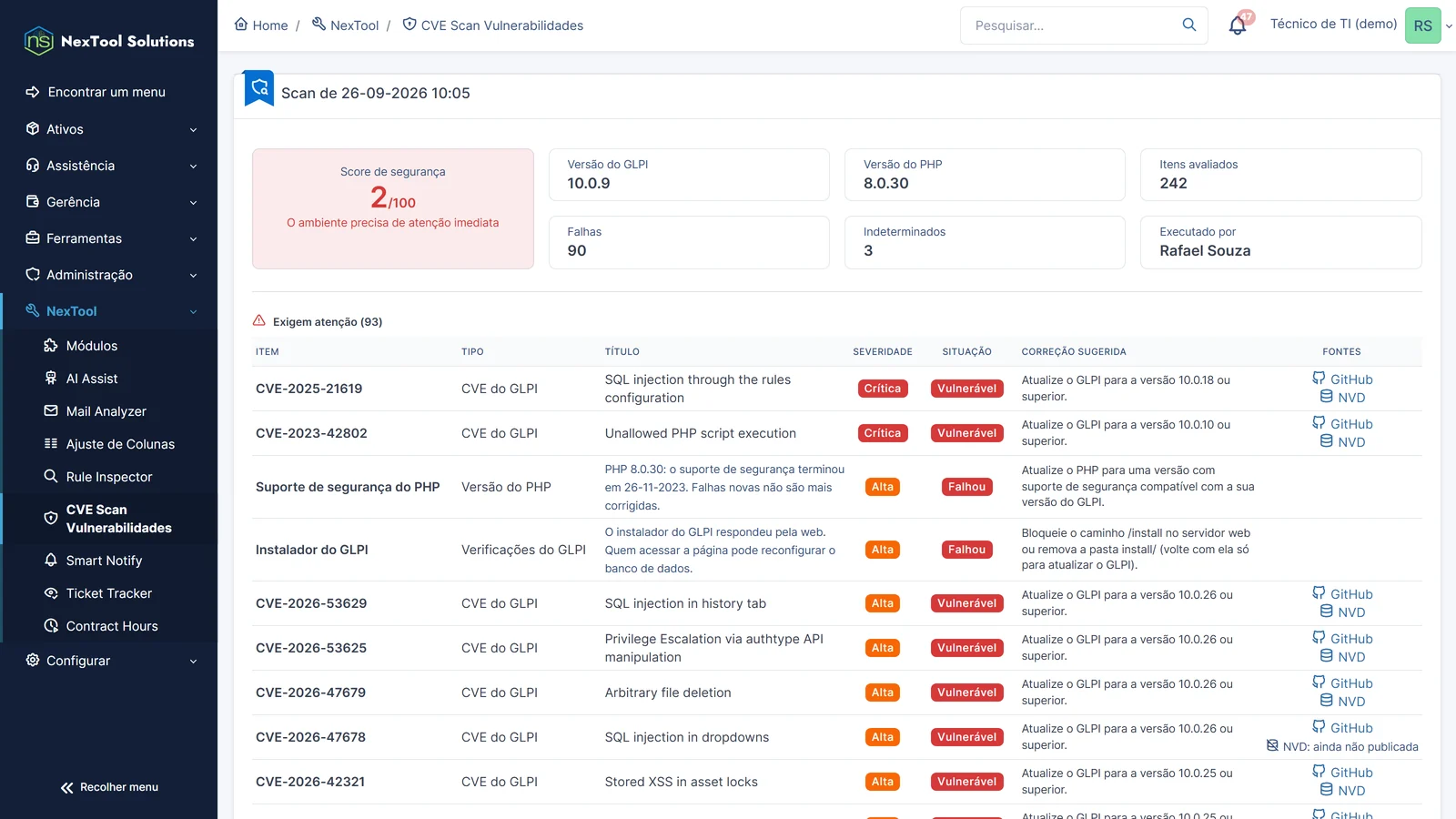Click the Crítica badge for CVE-2025-21619

tap(883, 389)
